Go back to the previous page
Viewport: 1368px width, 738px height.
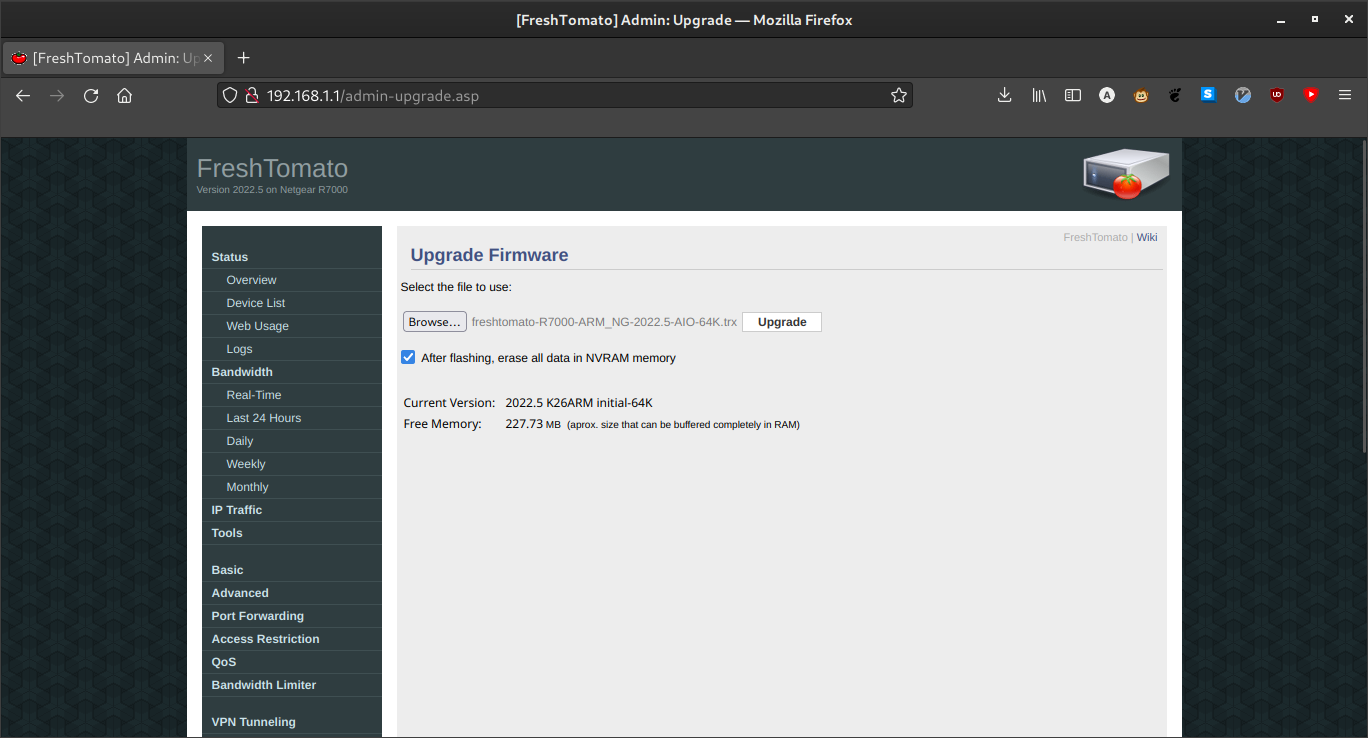click(x=23, y=95)
